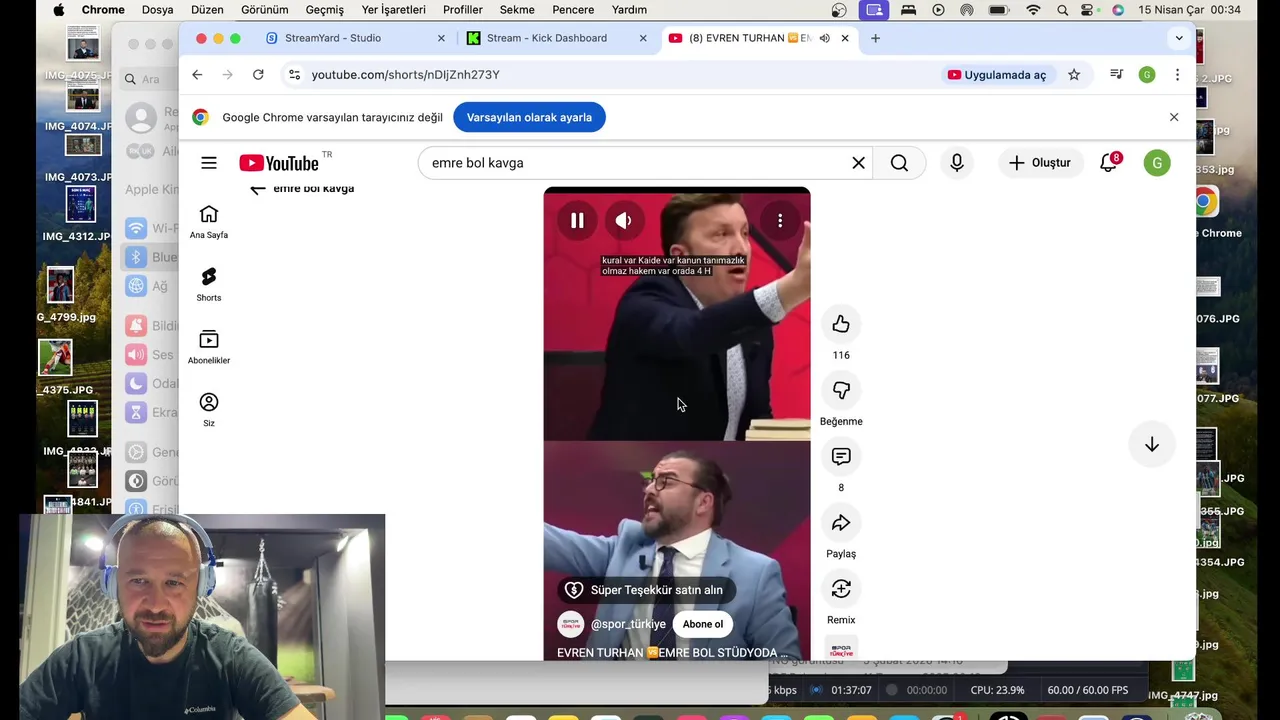Expand Chrome tab search dropdown
Viewport: 1280px width, 720px height.
pyautogui.click(x=1179, y=38)
